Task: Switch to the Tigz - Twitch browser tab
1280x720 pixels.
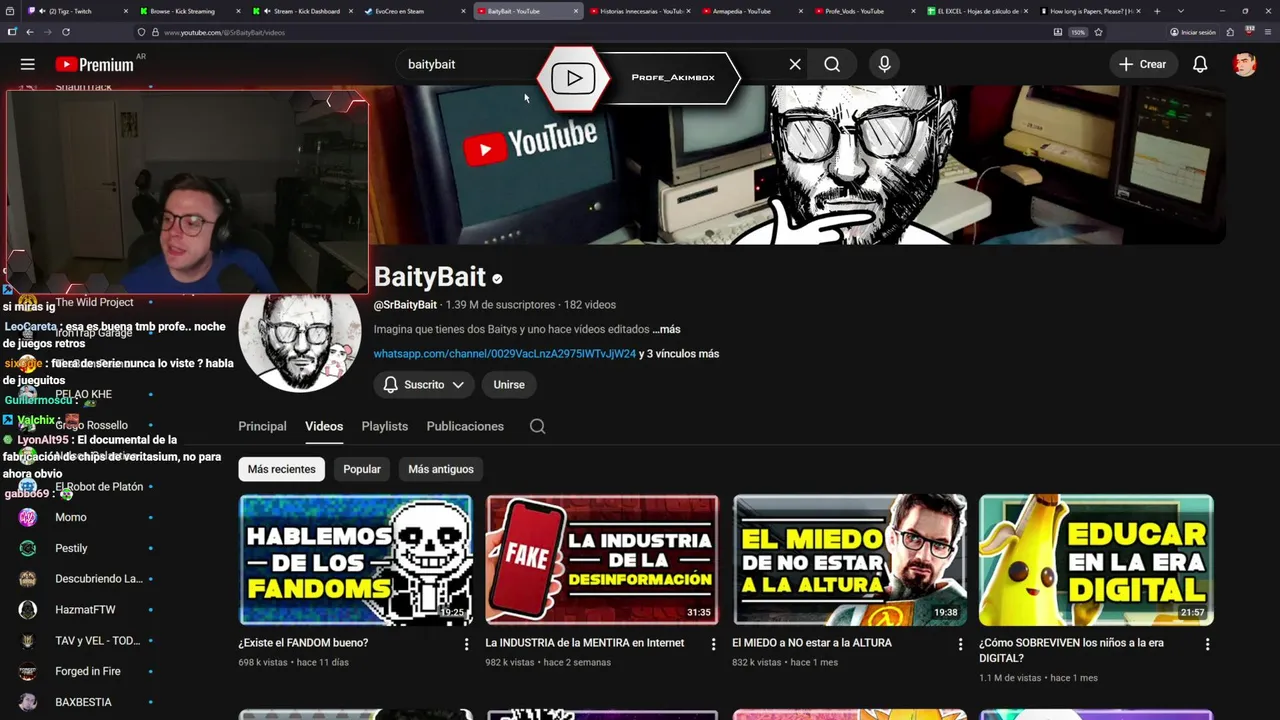Action: click(x=78, y=11)
